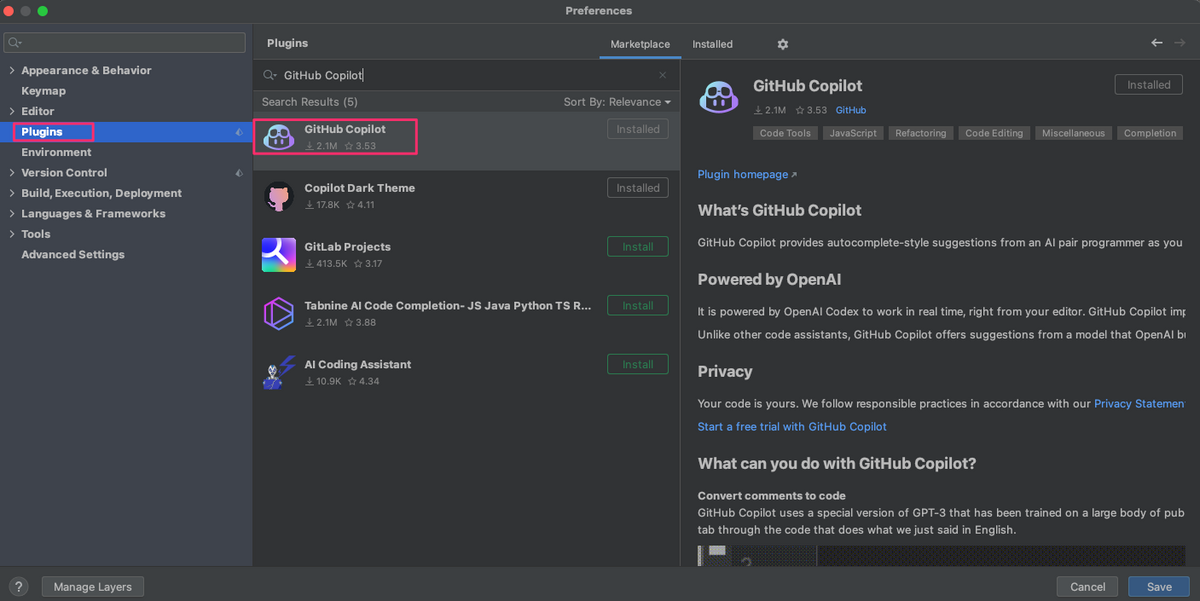Click the forward navigation arrow

click(1181, 43)
